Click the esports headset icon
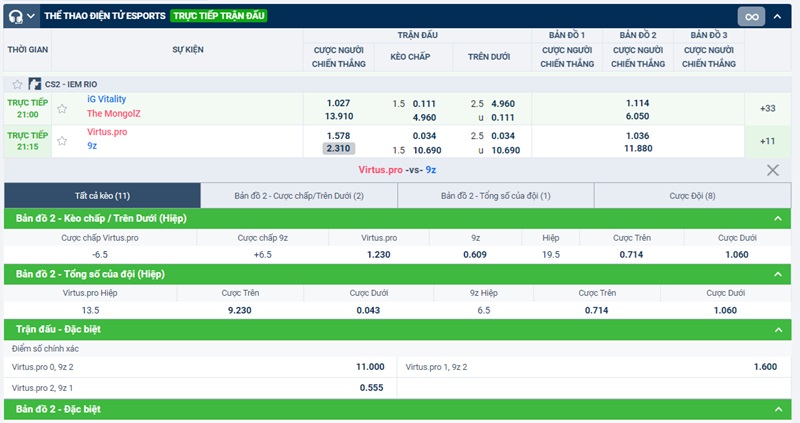Screen dimensions: 800x423 (17, 16)
